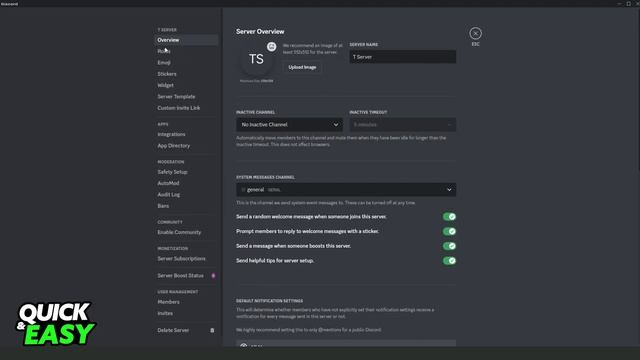640x360 pixels.
Task: Open AutoMod settings
Action: tap(187, 183)
